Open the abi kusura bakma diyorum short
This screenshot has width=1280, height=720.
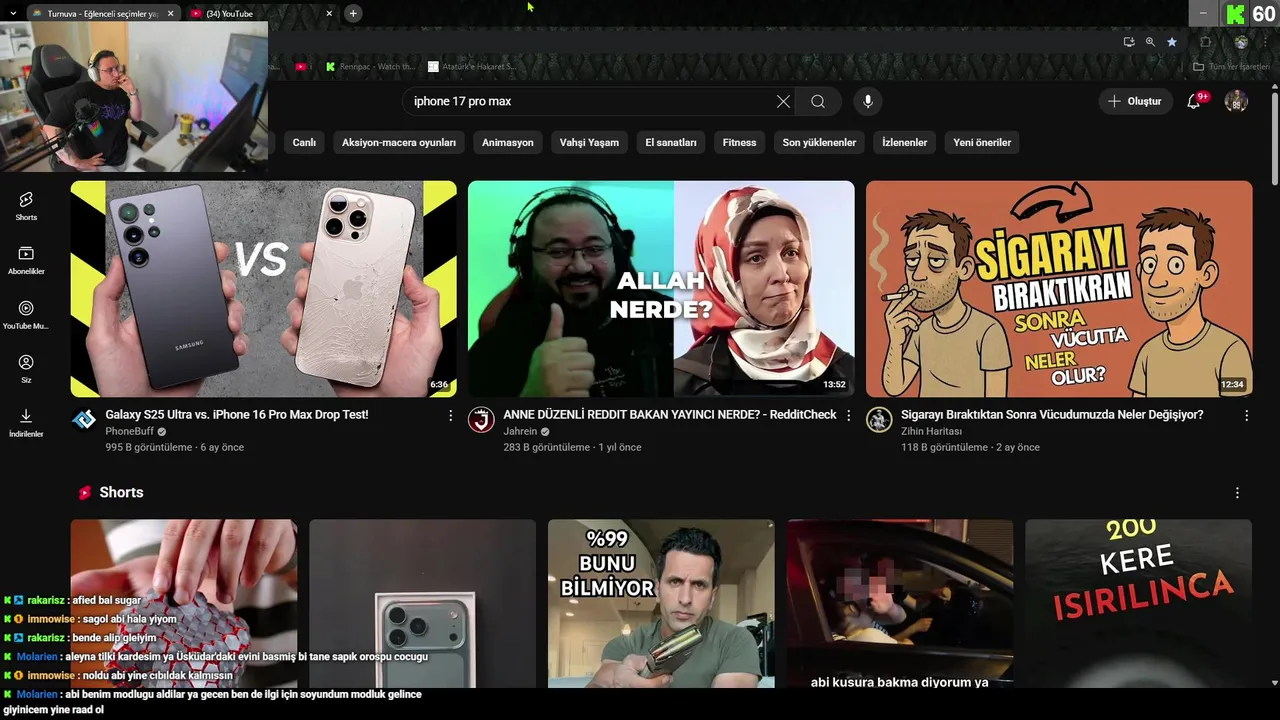coord(900,604)
